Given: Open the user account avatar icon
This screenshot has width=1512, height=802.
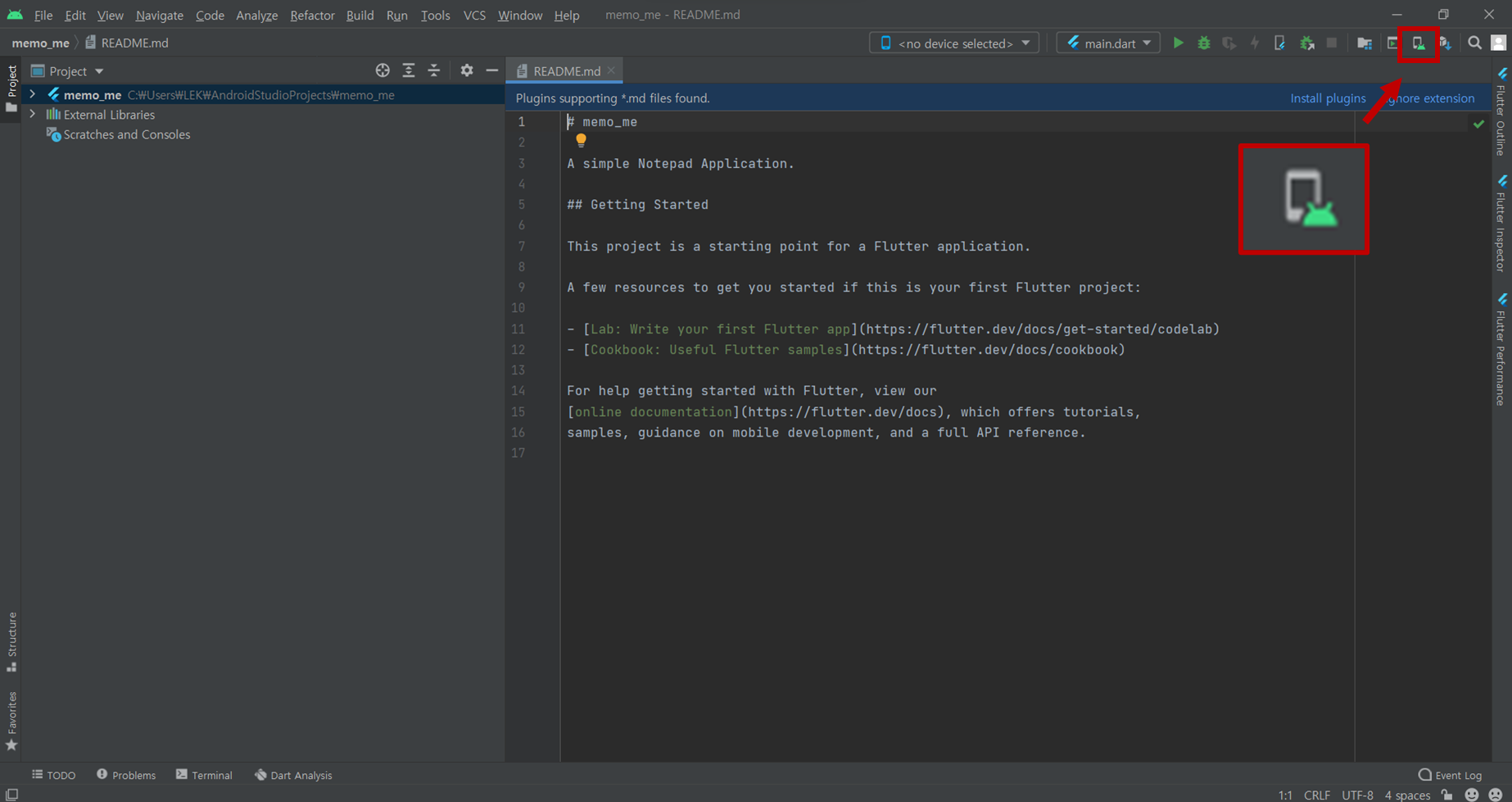Looking at the screenshot, I should tap(1499, 43).
